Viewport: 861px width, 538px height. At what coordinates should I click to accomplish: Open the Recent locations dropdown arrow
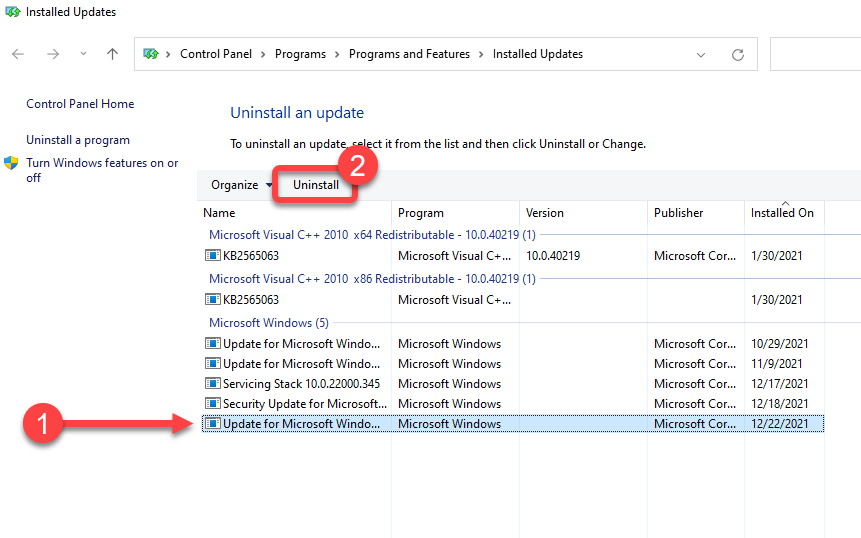(83, 54)
